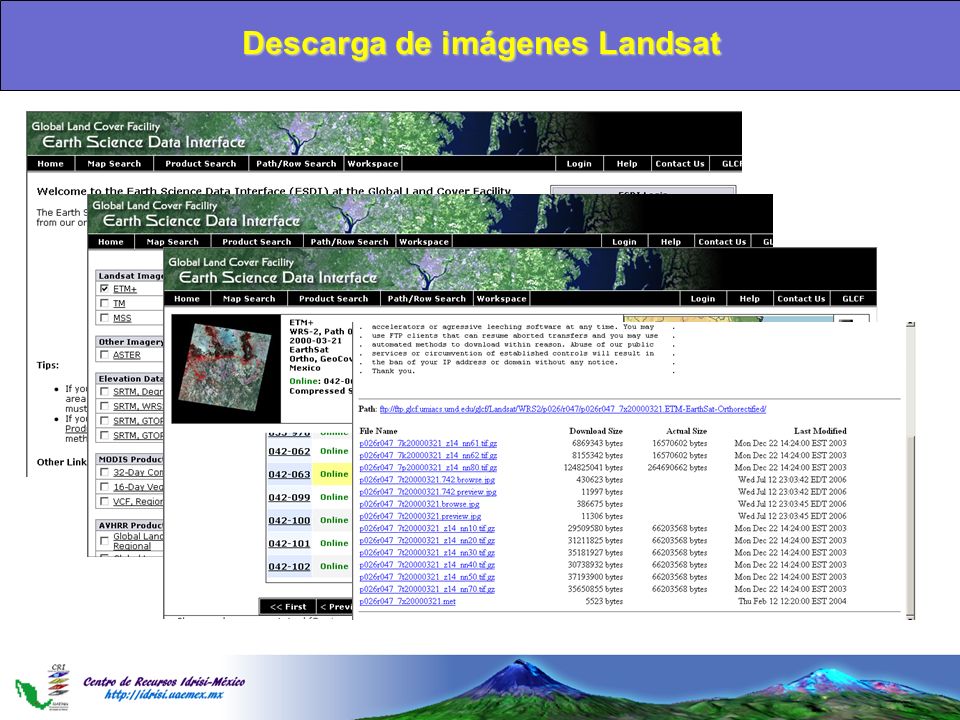The image size is (960, 720).
Task: Download band file ending nn30.tif.gz
Action: tap(427, 553)
